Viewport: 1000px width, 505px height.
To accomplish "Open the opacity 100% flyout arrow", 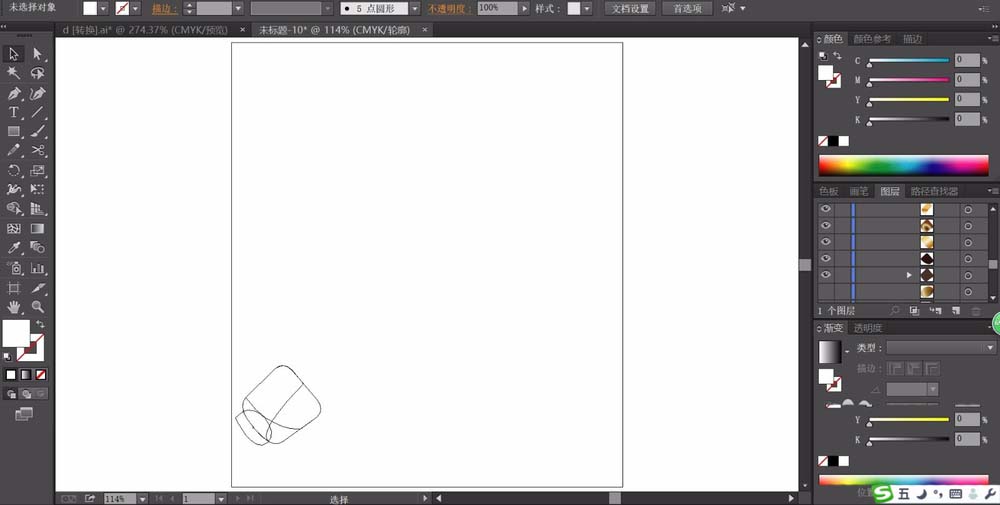I will [x=524, y=8].
